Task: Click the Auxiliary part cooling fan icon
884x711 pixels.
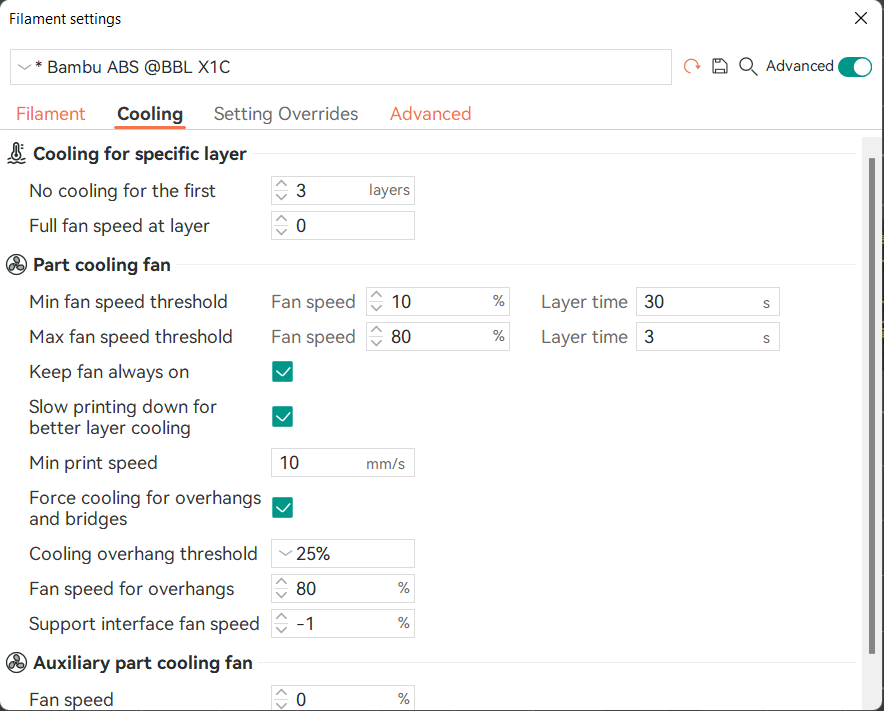Action: (16, 662)
